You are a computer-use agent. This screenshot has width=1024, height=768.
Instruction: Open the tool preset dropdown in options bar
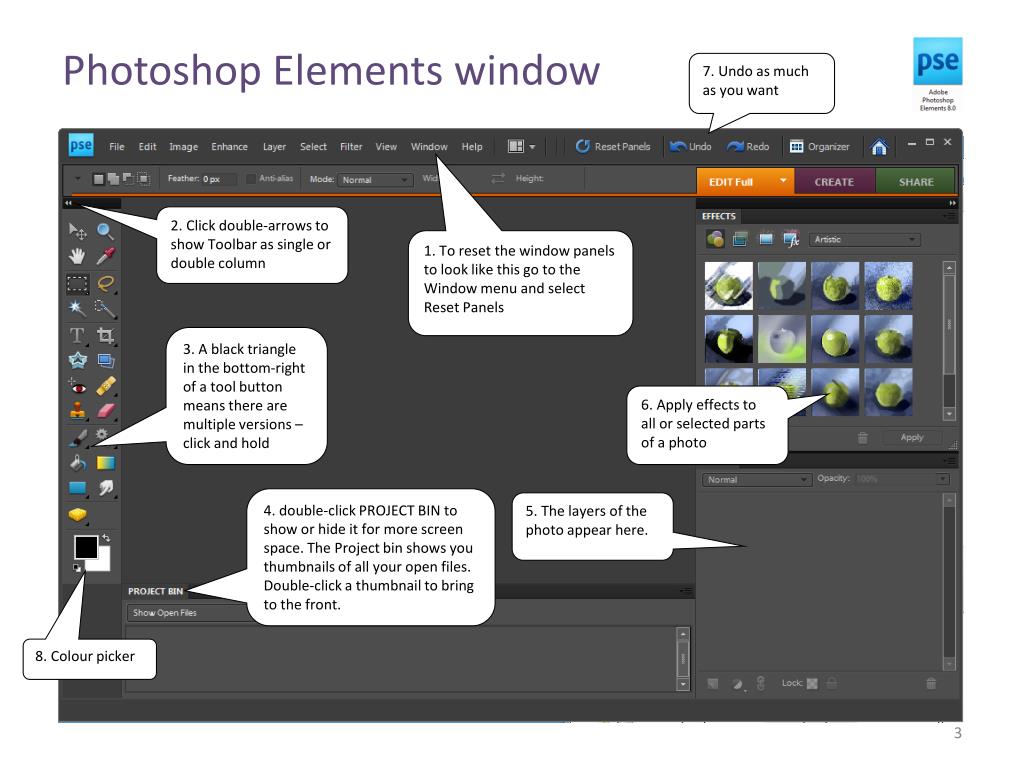click(x=77, y=178)
